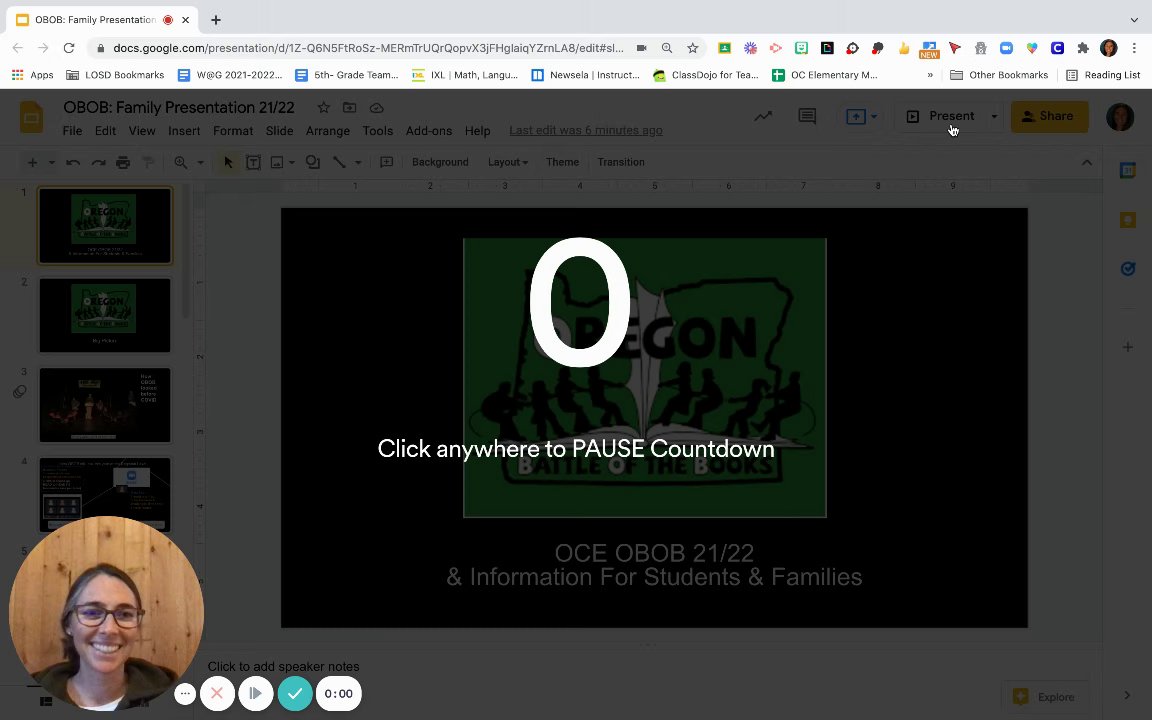This screenshot has height=720, width=1152.
Task: Open LOSD Bookmarks folder in bookmarks bar
Action: pos(115,75)
